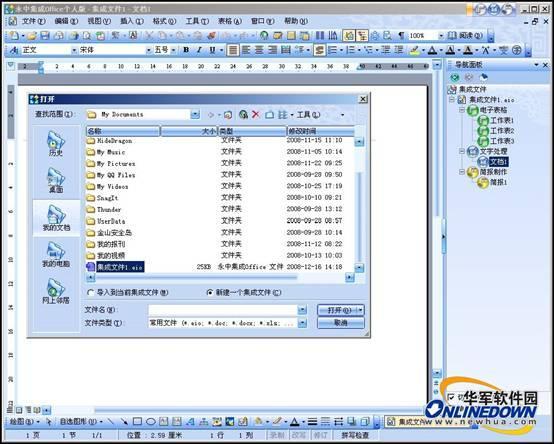This screenshot has height=444, width=554.
Task: Open the font size 五号 dropdown
Action: tap(173, 50)
